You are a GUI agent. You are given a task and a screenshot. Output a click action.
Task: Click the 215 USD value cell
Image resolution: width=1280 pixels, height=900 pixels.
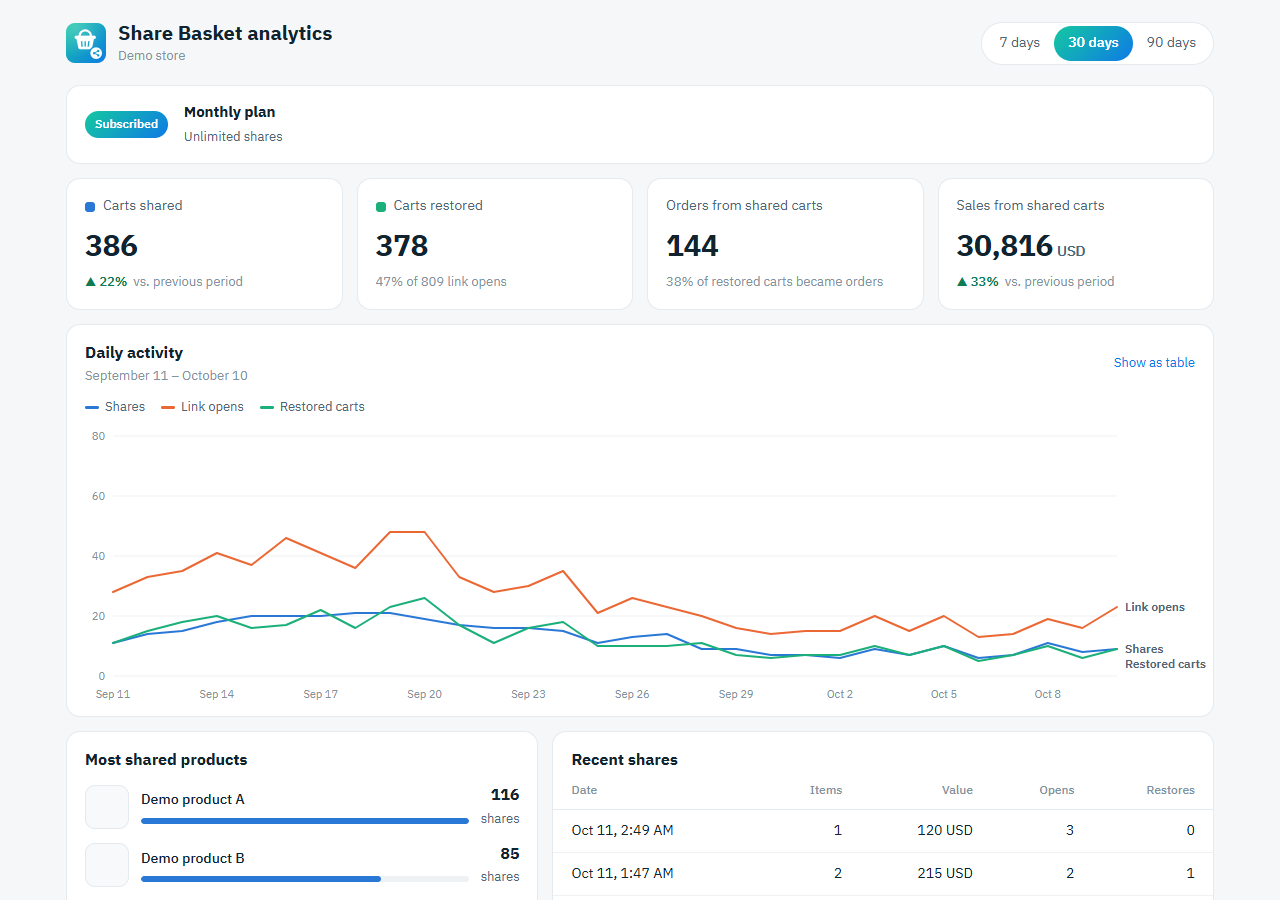pos(945,874)
